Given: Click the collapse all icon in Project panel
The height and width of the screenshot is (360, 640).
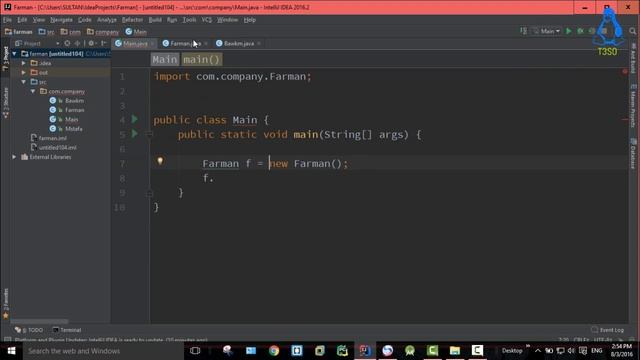Looking at the screenshot, I should (x=77, y=43).
